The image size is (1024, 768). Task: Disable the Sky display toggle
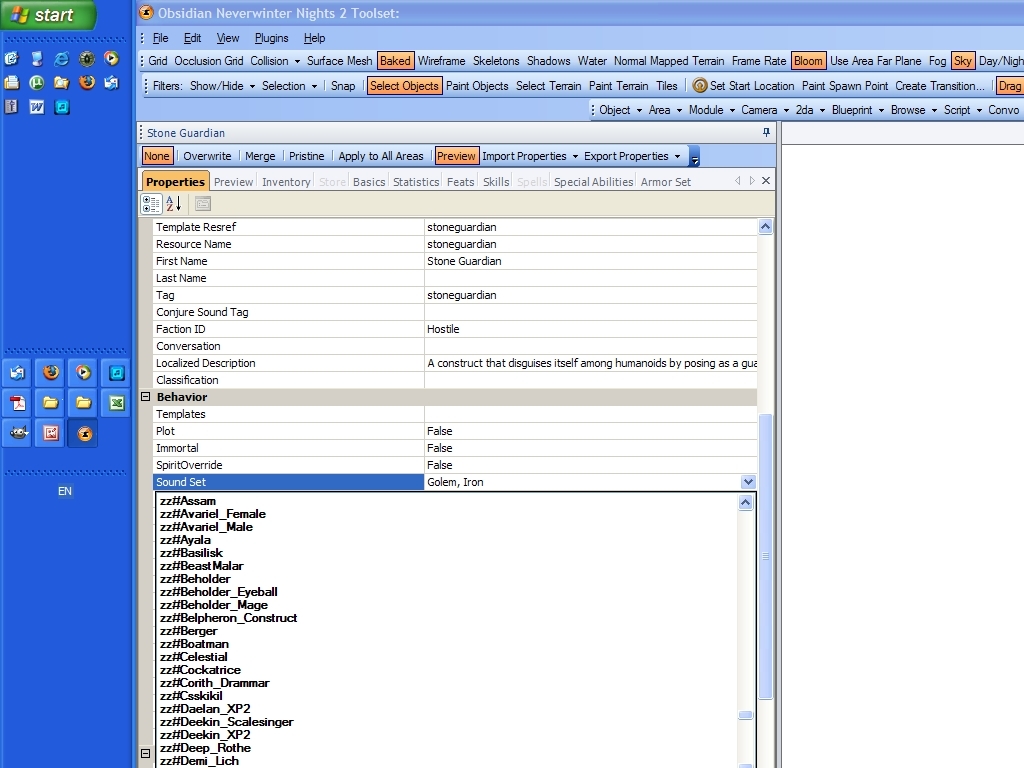[x=962, y=61]
